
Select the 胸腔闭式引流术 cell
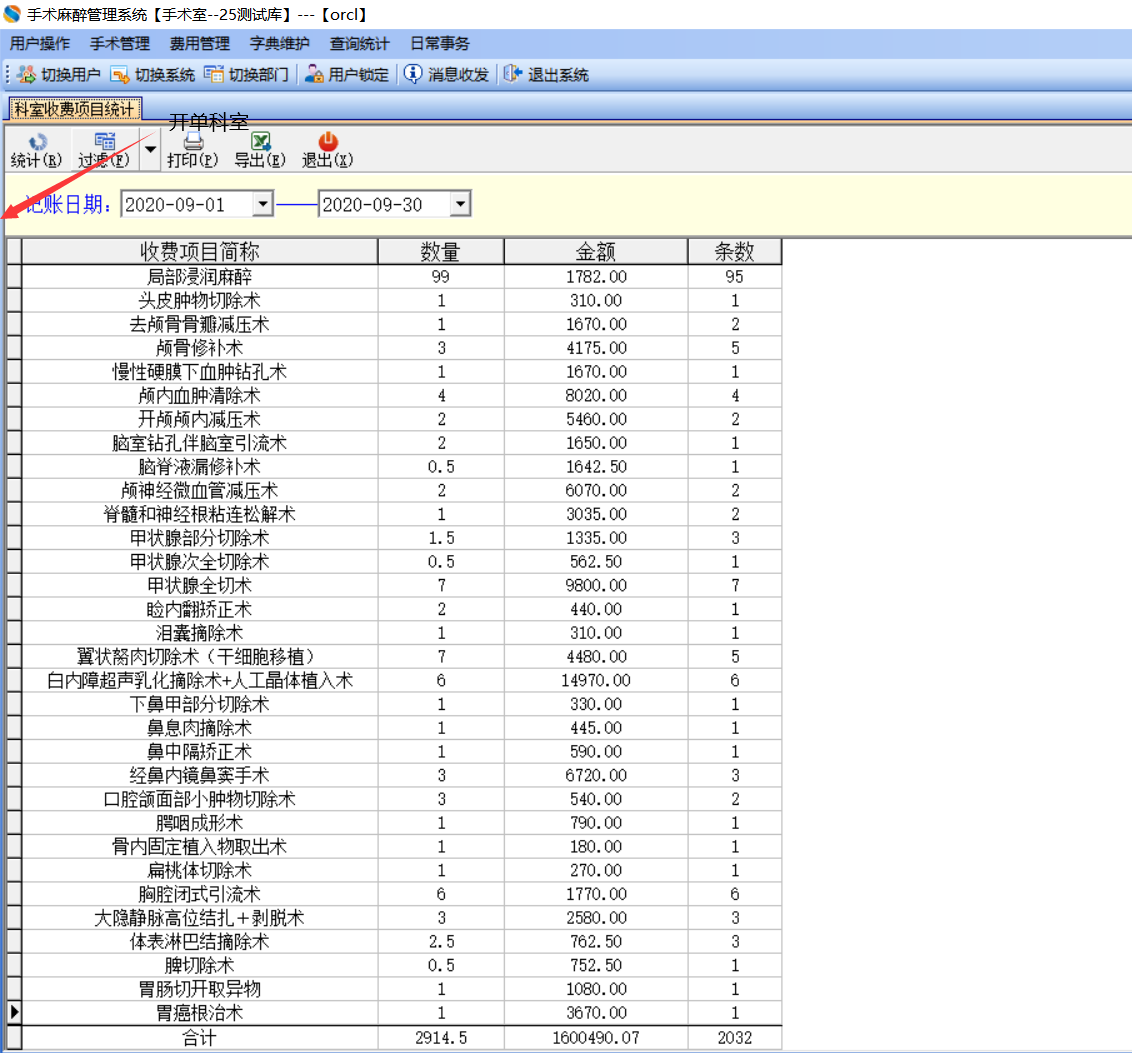point(200,894)
